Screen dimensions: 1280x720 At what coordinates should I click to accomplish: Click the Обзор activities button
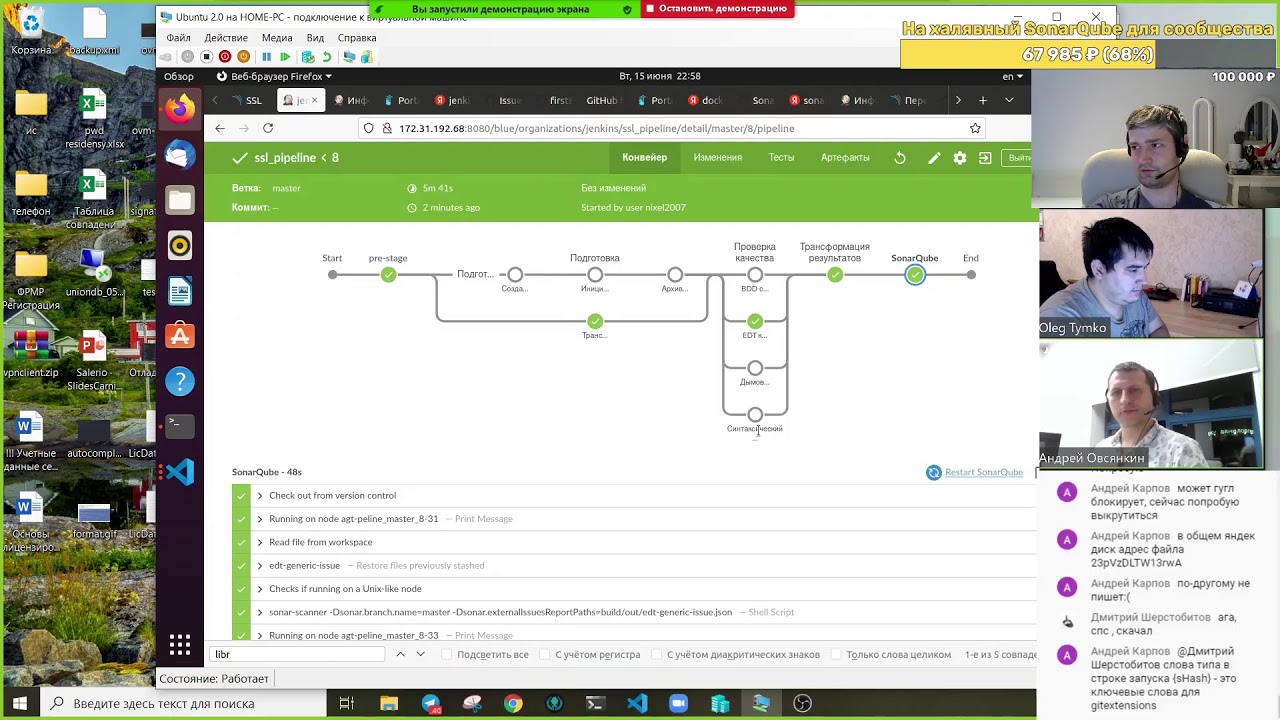[x=179, y=76]
